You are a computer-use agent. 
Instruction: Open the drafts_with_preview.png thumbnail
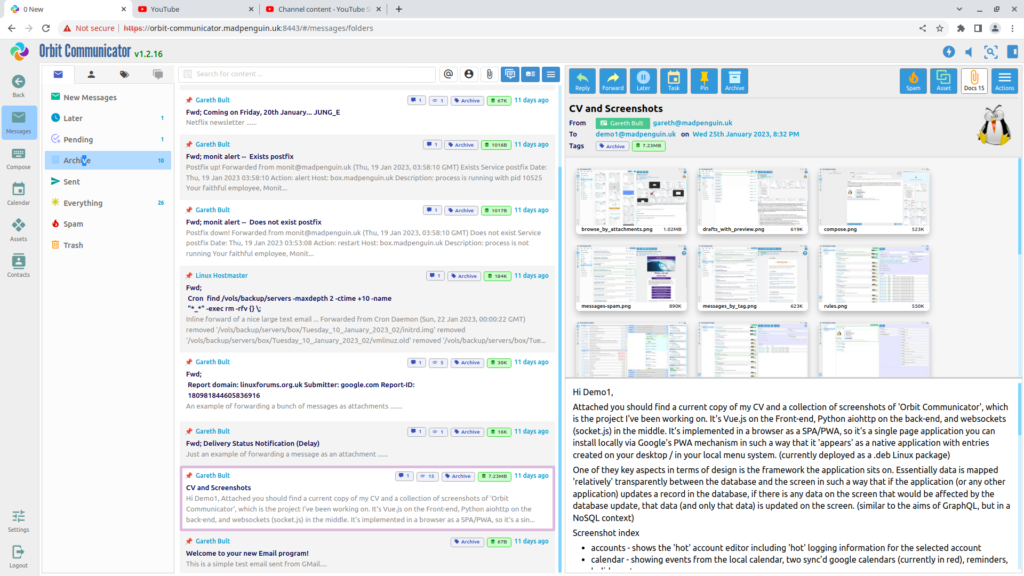[x=752, y=200]
